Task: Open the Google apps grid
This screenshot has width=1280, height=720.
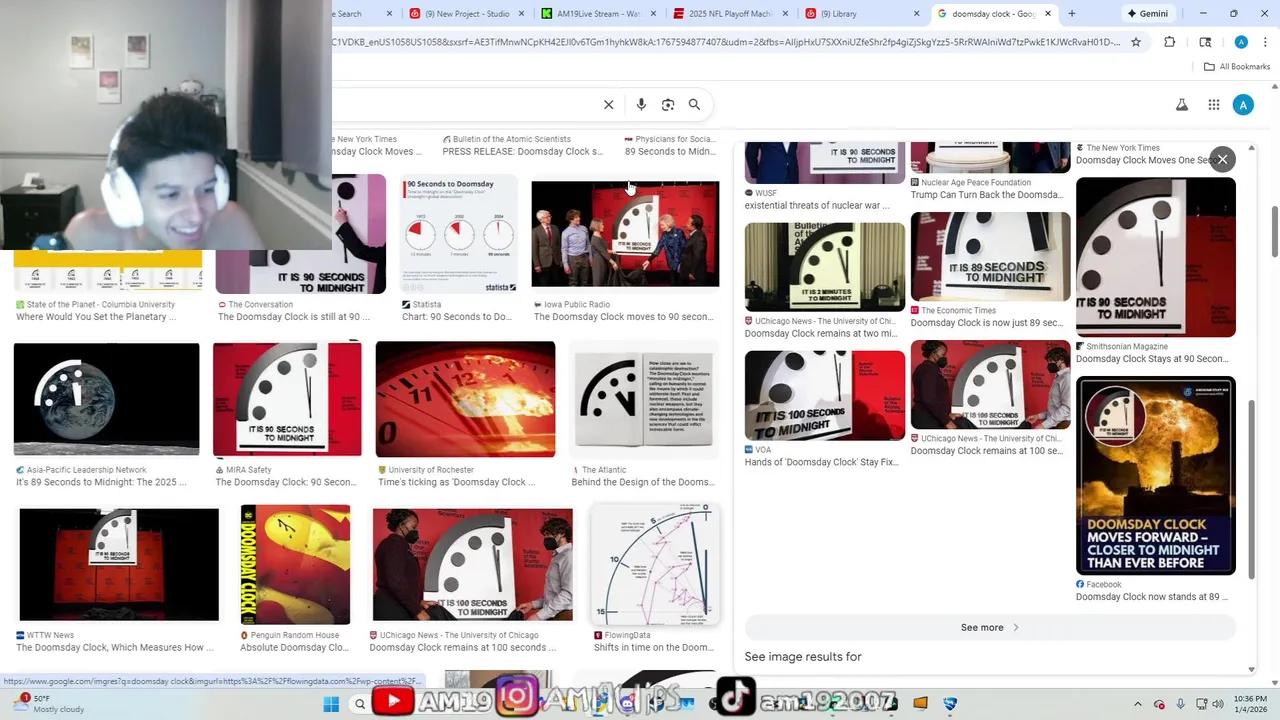Action: 1213,105
